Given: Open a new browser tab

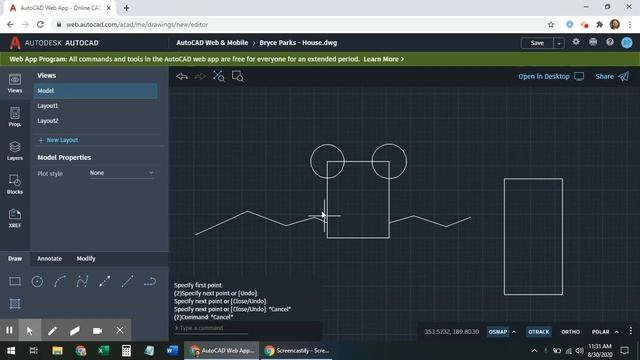Looking at the screenshot, I should click(x=127, y=8).
